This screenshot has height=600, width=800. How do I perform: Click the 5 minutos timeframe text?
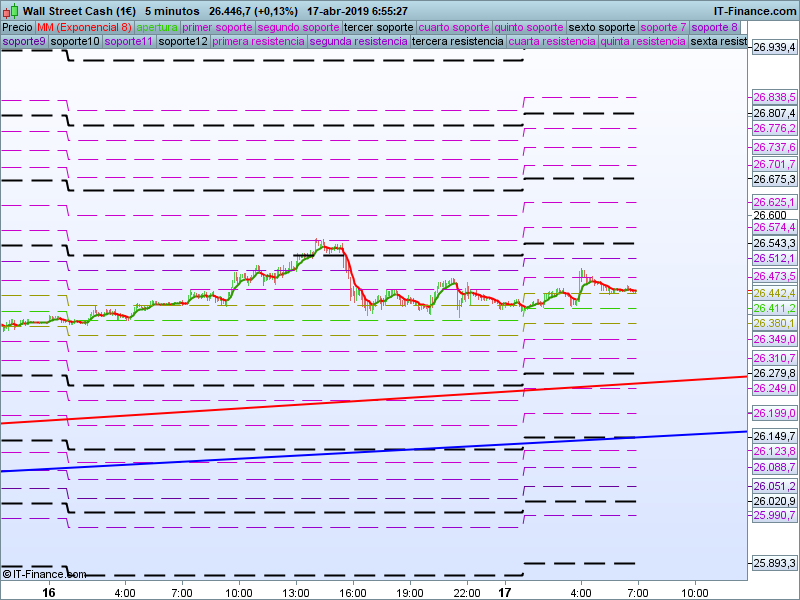click(x=172, y=11)
